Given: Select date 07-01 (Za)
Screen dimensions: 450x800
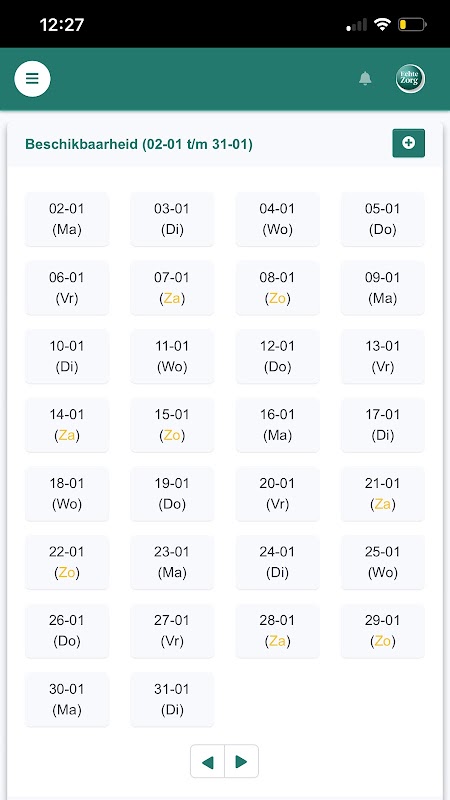Looking at the screenshot, I should pos(172,288).
